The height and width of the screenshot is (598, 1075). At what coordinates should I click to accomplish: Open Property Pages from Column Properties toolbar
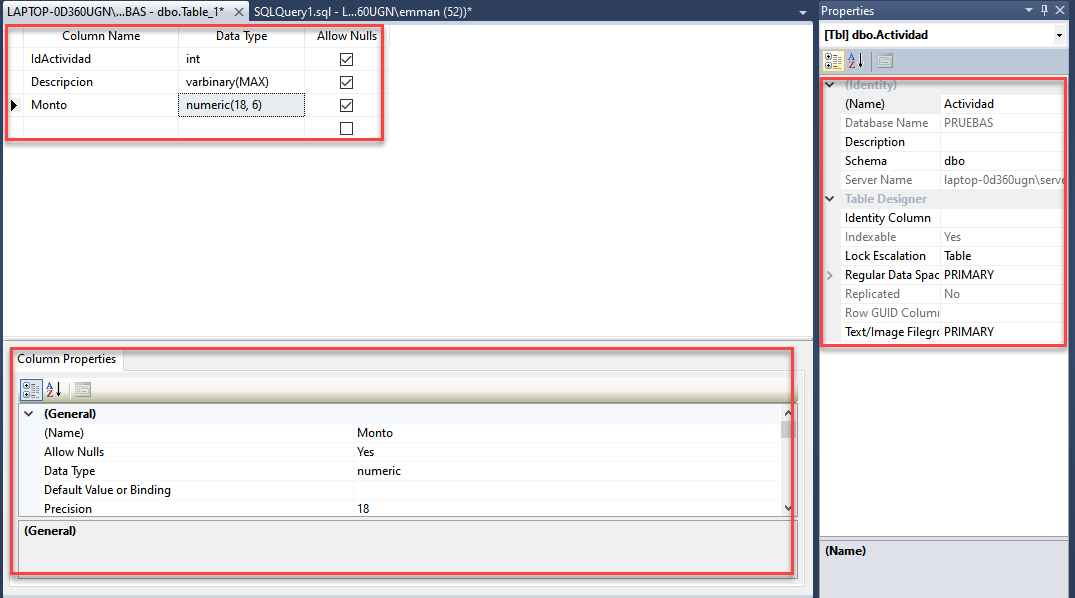click(81, 389)
